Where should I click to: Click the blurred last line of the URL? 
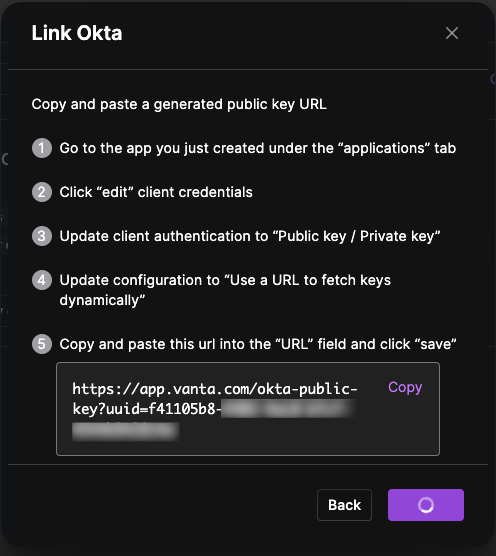126,431
